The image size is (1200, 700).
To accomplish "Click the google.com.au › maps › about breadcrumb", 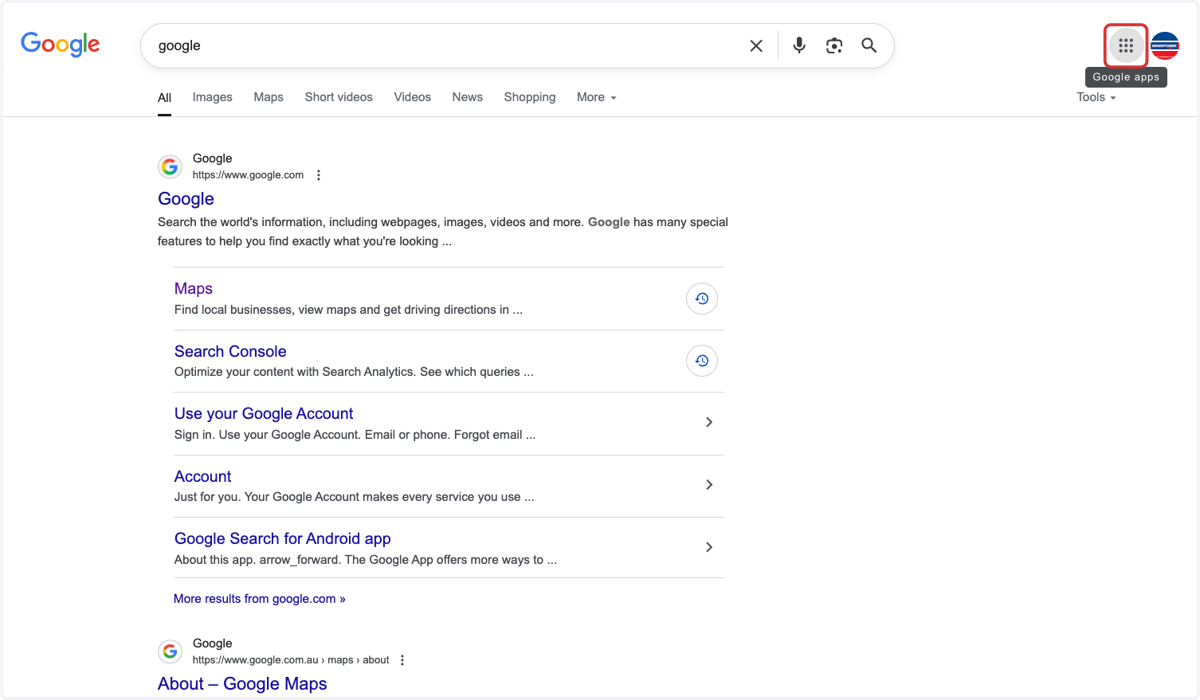I will pos(291,660).
